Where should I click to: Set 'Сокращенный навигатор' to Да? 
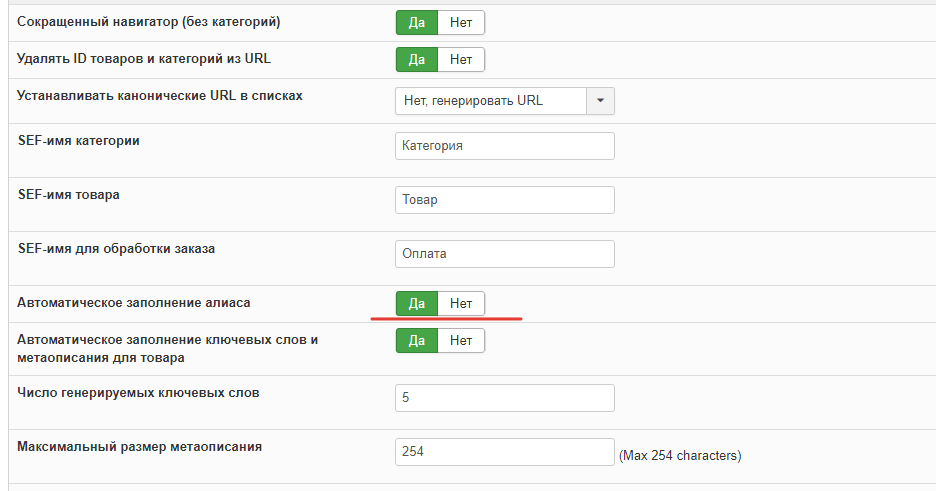point(417,22)
